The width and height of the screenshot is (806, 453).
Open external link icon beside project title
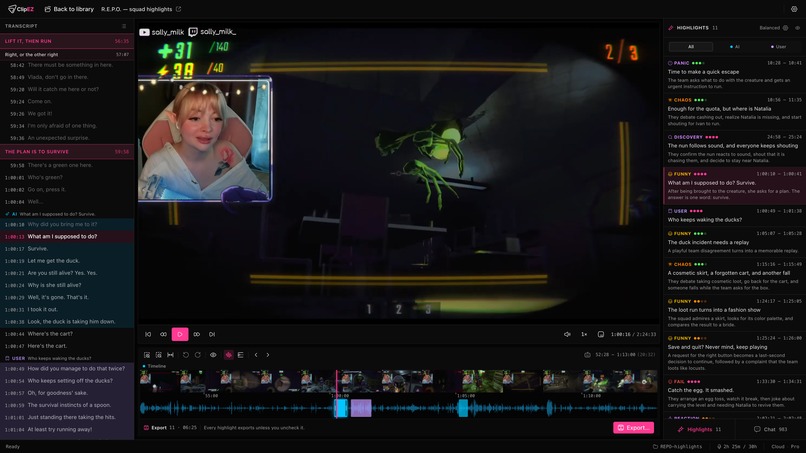point(178,9)
